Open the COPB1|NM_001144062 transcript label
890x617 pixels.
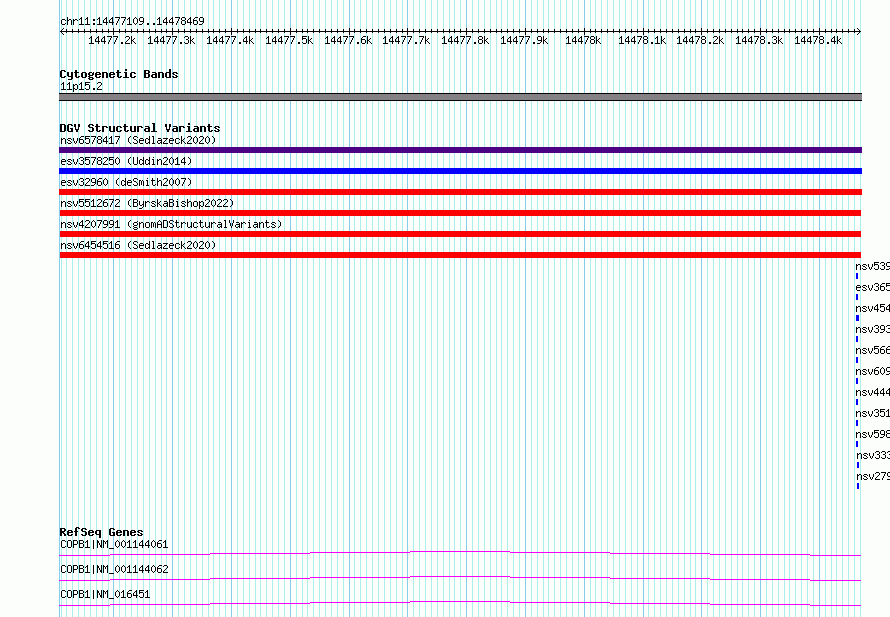tap(114, 569)
